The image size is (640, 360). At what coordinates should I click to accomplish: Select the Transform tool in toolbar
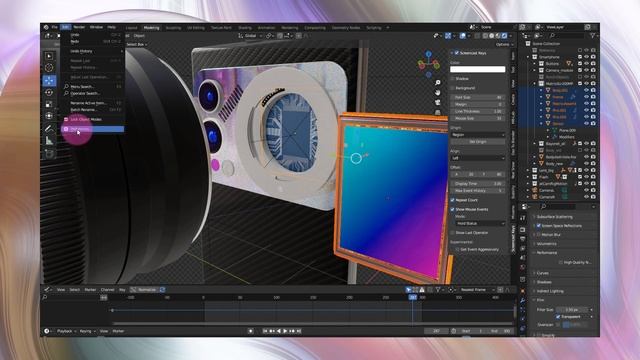pos(49,116)
